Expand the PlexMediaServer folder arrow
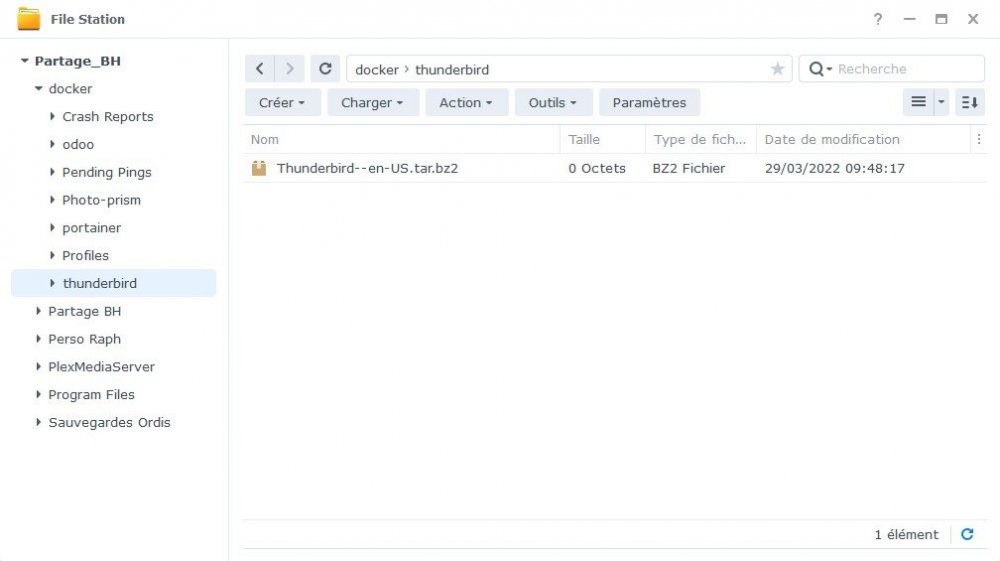The width and height of the screenshot is (1000, 561). 38,367
